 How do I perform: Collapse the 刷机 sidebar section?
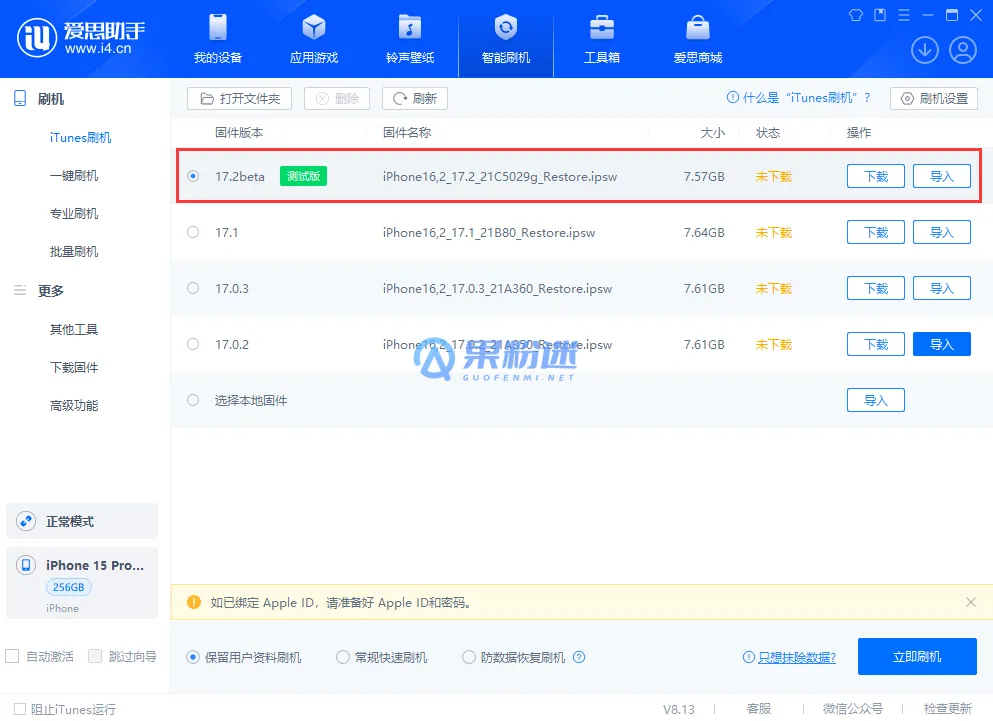tap(50, 99)
